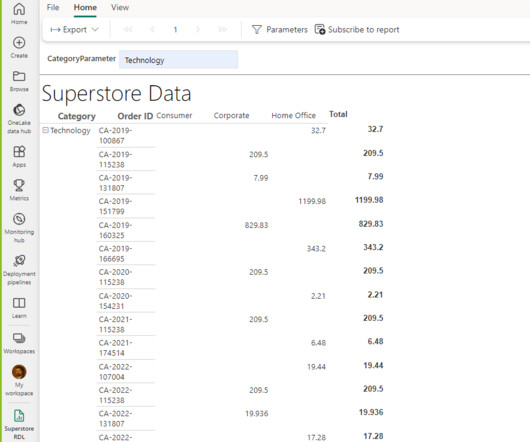Go to first page arrow

pos(127,29)
